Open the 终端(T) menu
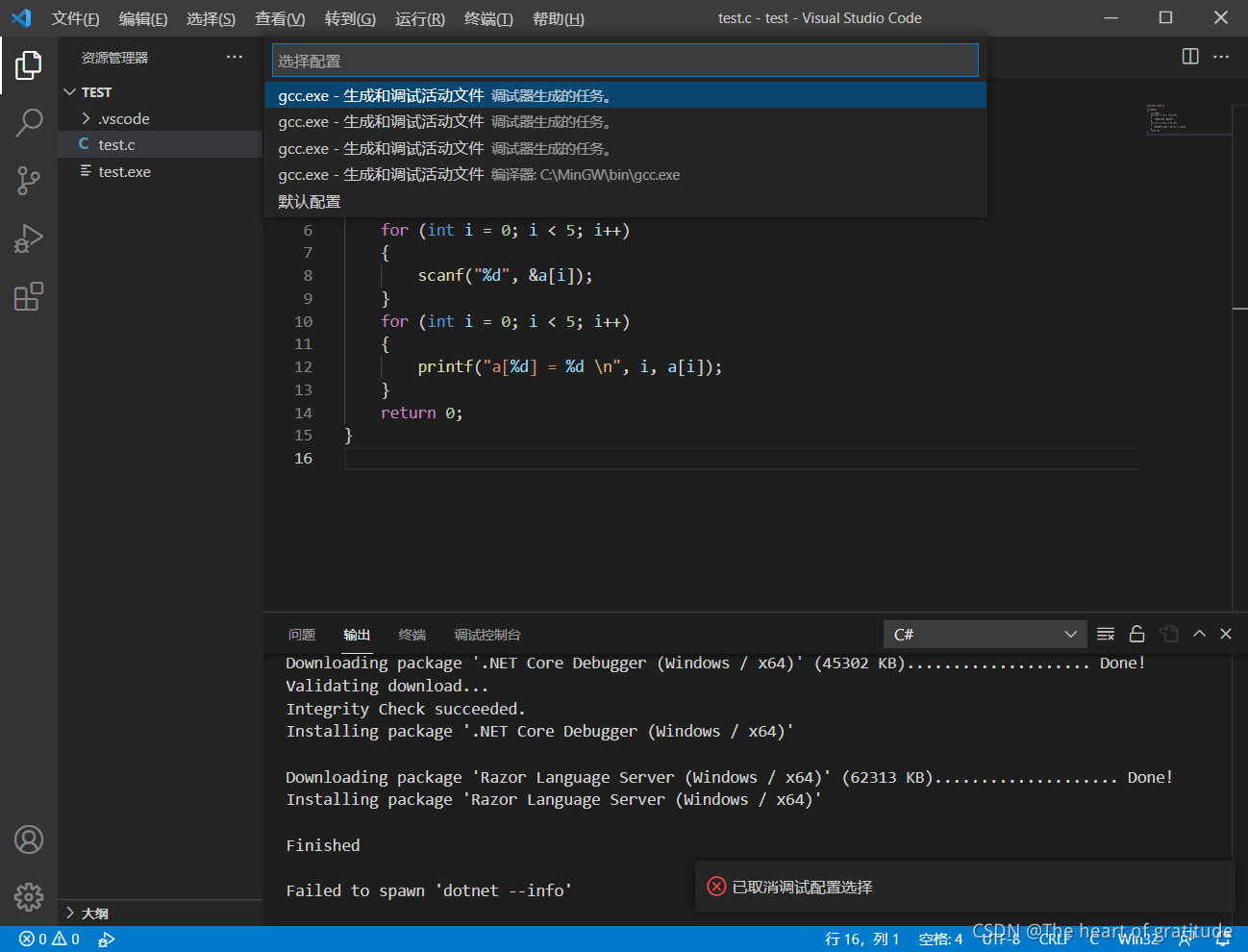Viewport: 1248px width, 952px height. tap(488, 18)
